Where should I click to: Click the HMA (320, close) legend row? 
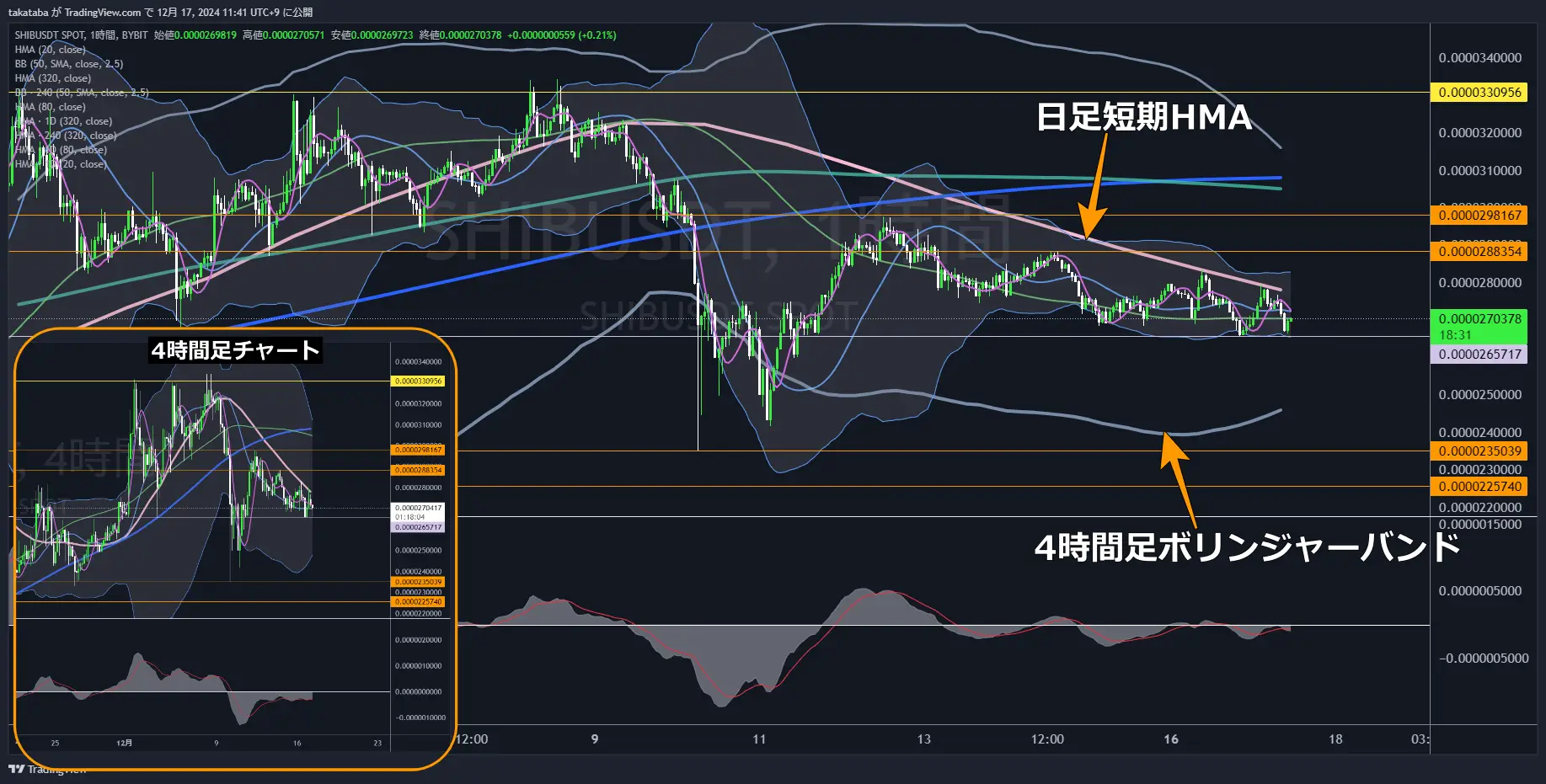[53, 78]
